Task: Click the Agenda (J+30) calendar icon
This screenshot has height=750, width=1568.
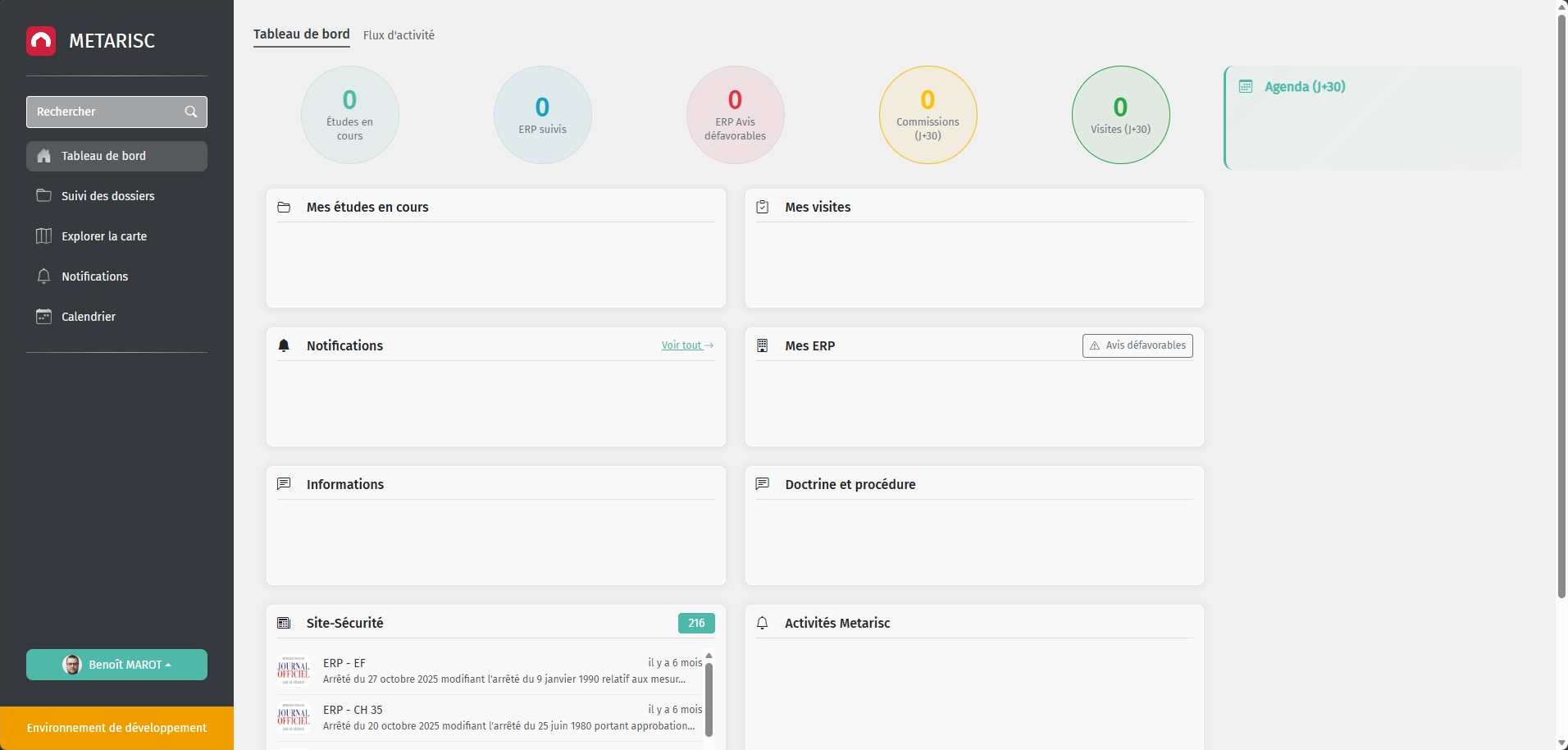Action: pos(1246,86)
